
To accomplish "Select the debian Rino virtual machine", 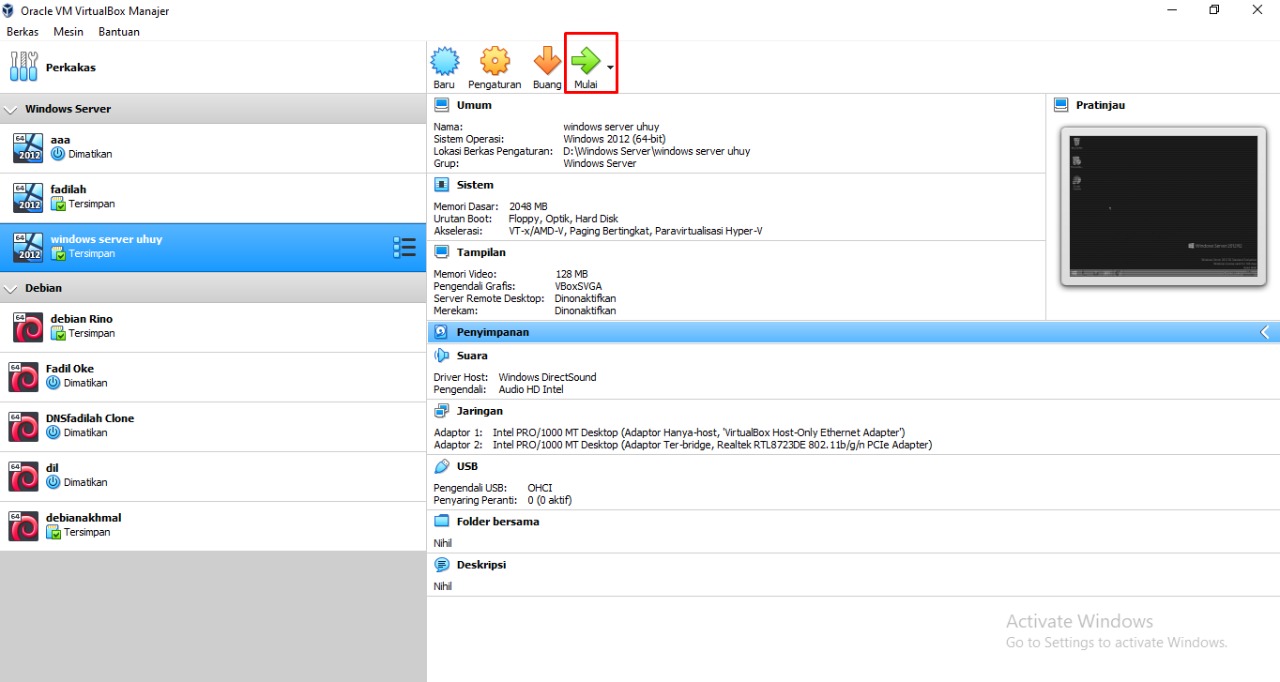I will click(213, 327).
